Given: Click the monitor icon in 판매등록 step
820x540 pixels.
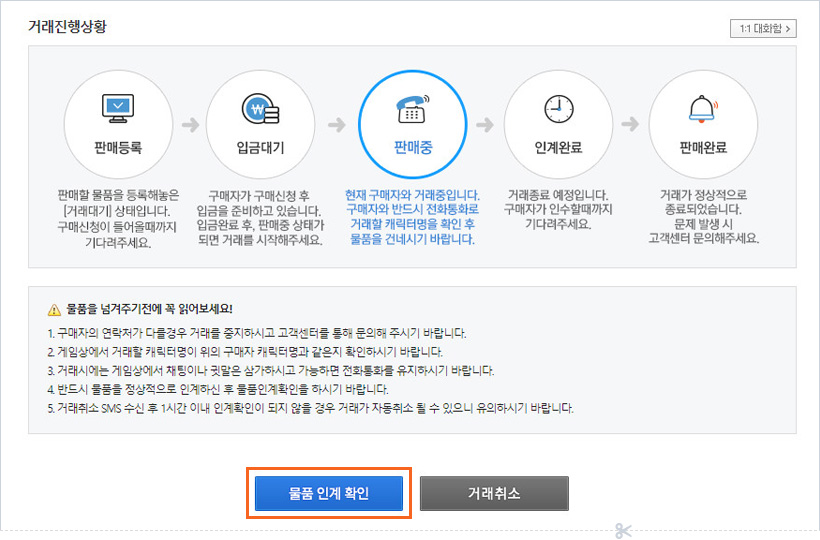Looking at the screenshot, I should click(118, 108).
